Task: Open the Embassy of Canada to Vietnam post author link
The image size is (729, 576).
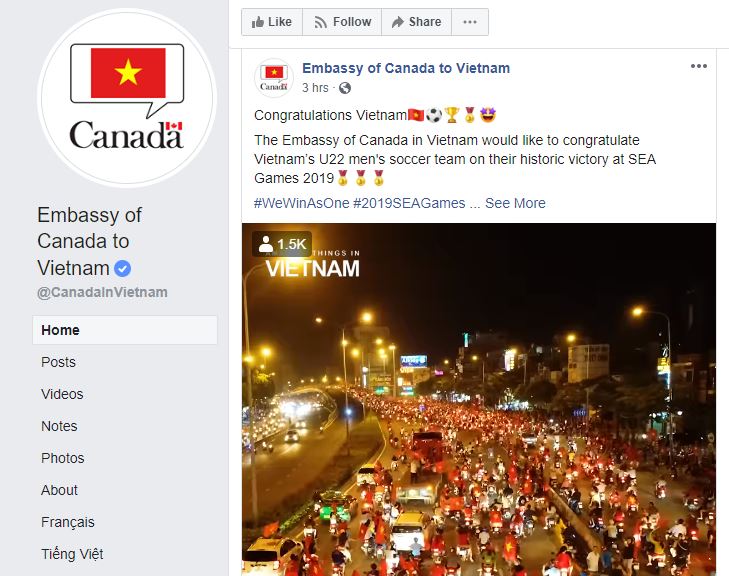Action: click(406, 68)
